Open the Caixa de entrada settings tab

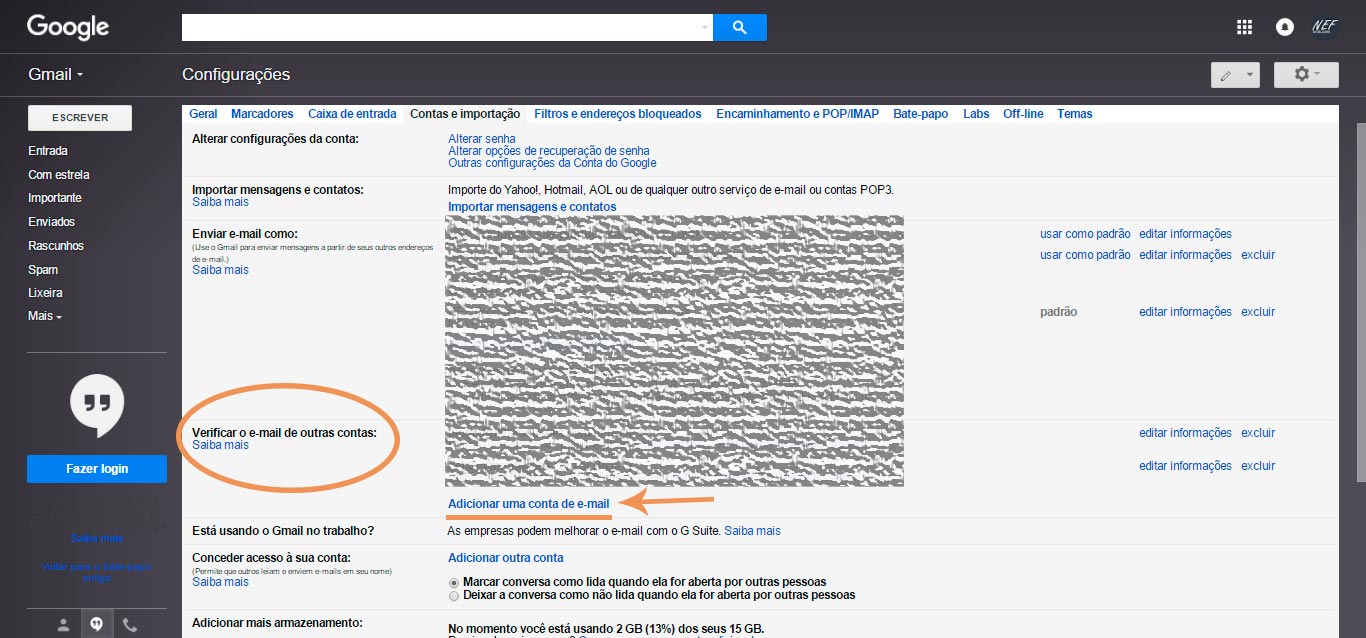(352, 114)
